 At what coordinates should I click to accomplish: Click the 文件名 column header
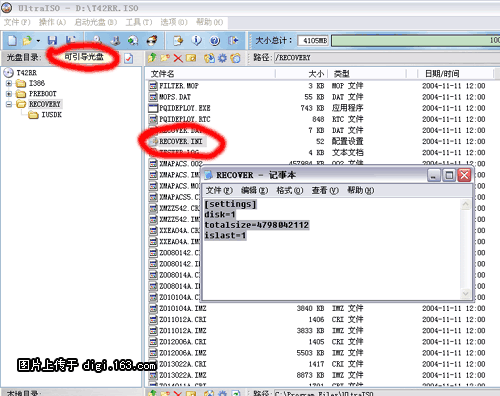(211, 74)
